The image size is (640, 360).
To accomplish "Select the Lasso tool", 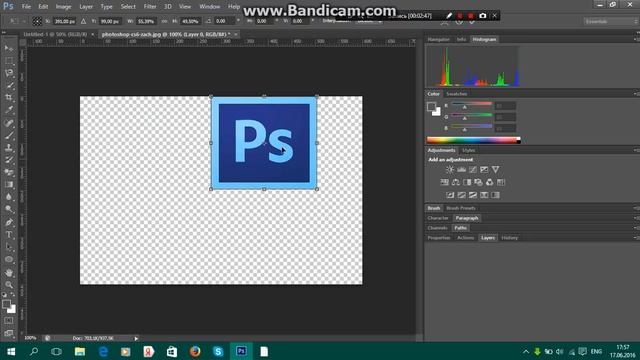I will click(9, 73).
